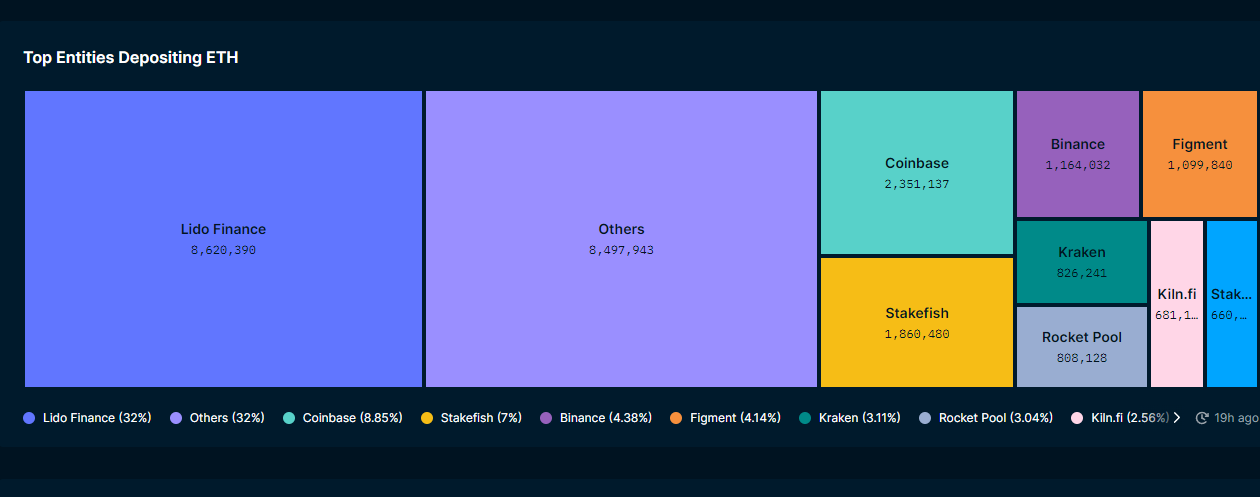Toggle Others (32%) legend entry
The image size is (1260, 497).
pos(217,418)
